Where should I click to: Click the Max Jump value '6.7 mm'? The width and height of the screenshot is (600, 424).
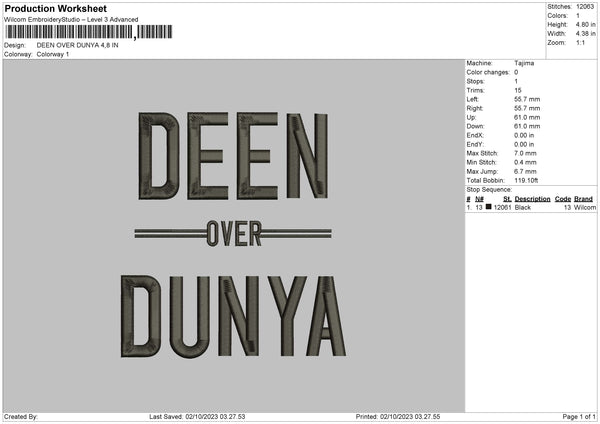525,171
